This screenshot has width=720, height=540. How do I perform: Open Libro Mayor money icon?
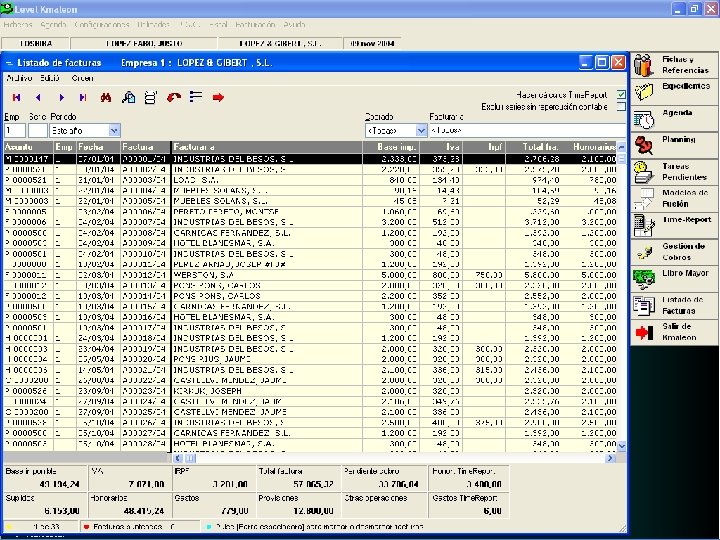click(x=644, y=279)
